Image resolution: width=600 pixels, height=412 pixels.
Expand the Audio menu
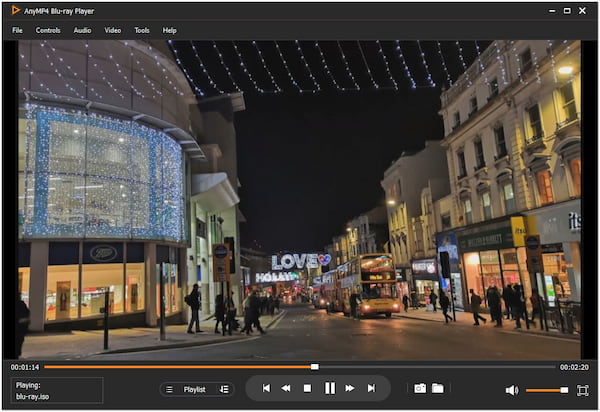coord(82,30)
